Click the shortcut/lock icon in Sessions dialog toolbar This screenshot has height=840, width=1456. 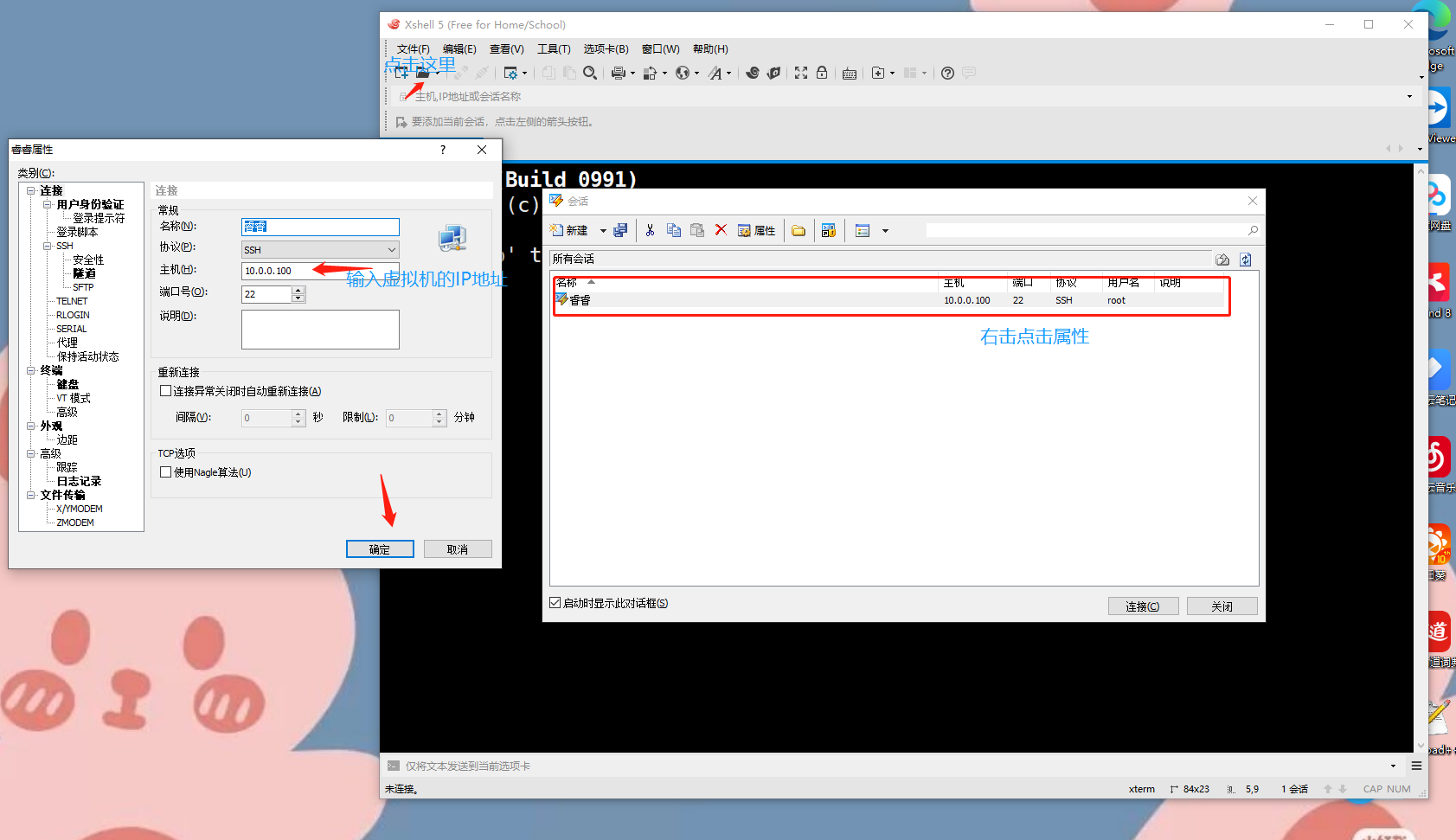[x=829, y=231]
